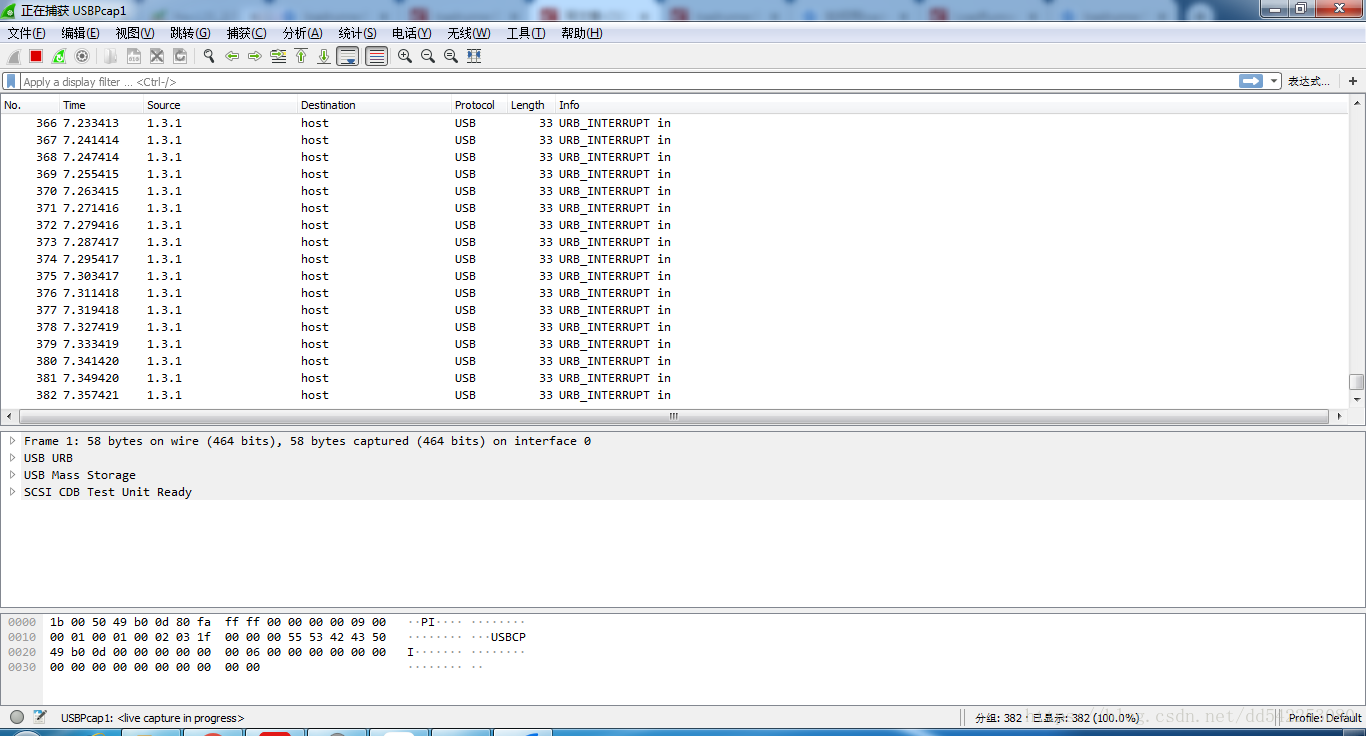Select packet number 366 row
The height and width of the screenshot is (736, 1366).
pos(674,123)
